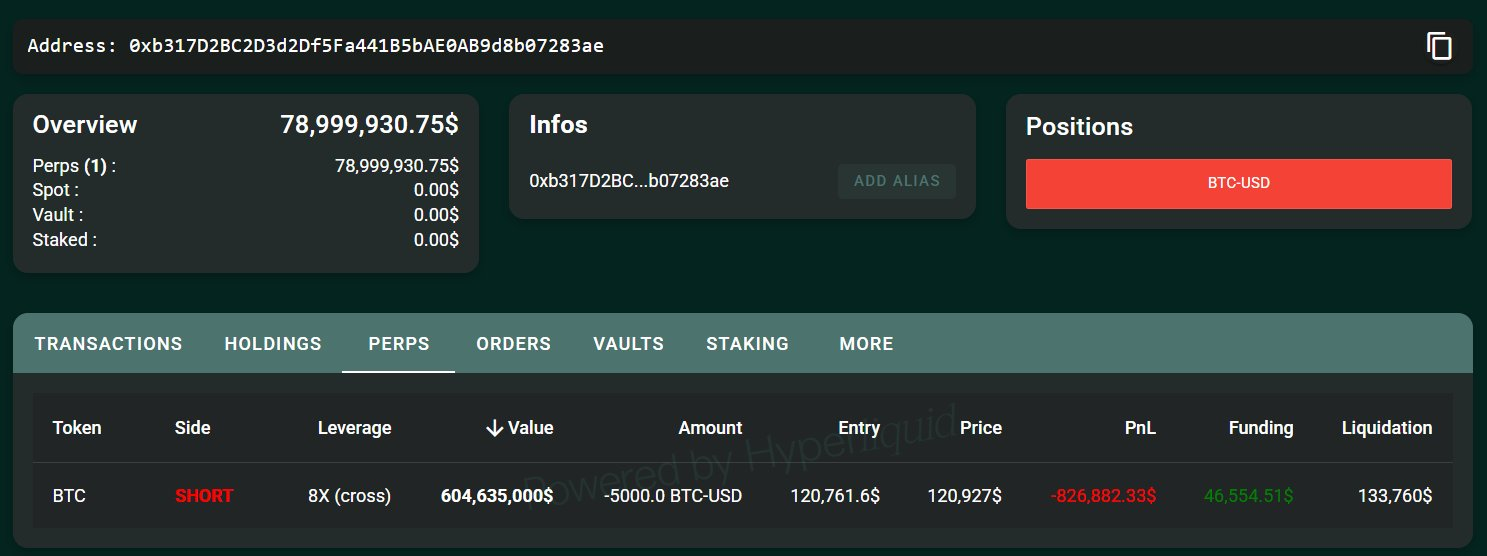Open the Orders tab
Image resolution: width=1487 pixels, height=556 pixels.
pos(513,344)
